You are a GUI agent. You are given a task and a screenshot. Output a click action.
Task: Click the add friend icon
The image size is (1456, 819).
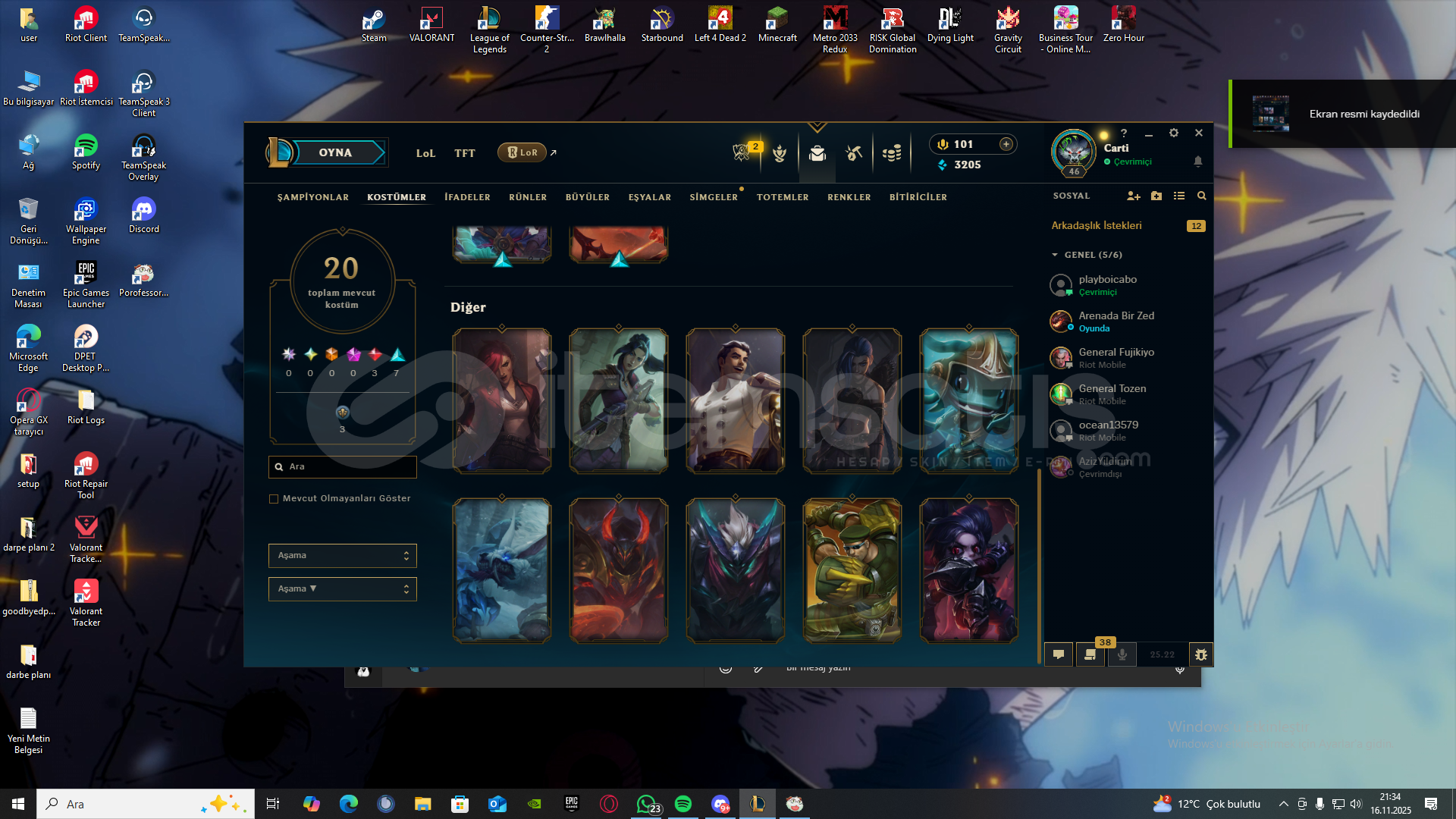(x=1133, y=196)
